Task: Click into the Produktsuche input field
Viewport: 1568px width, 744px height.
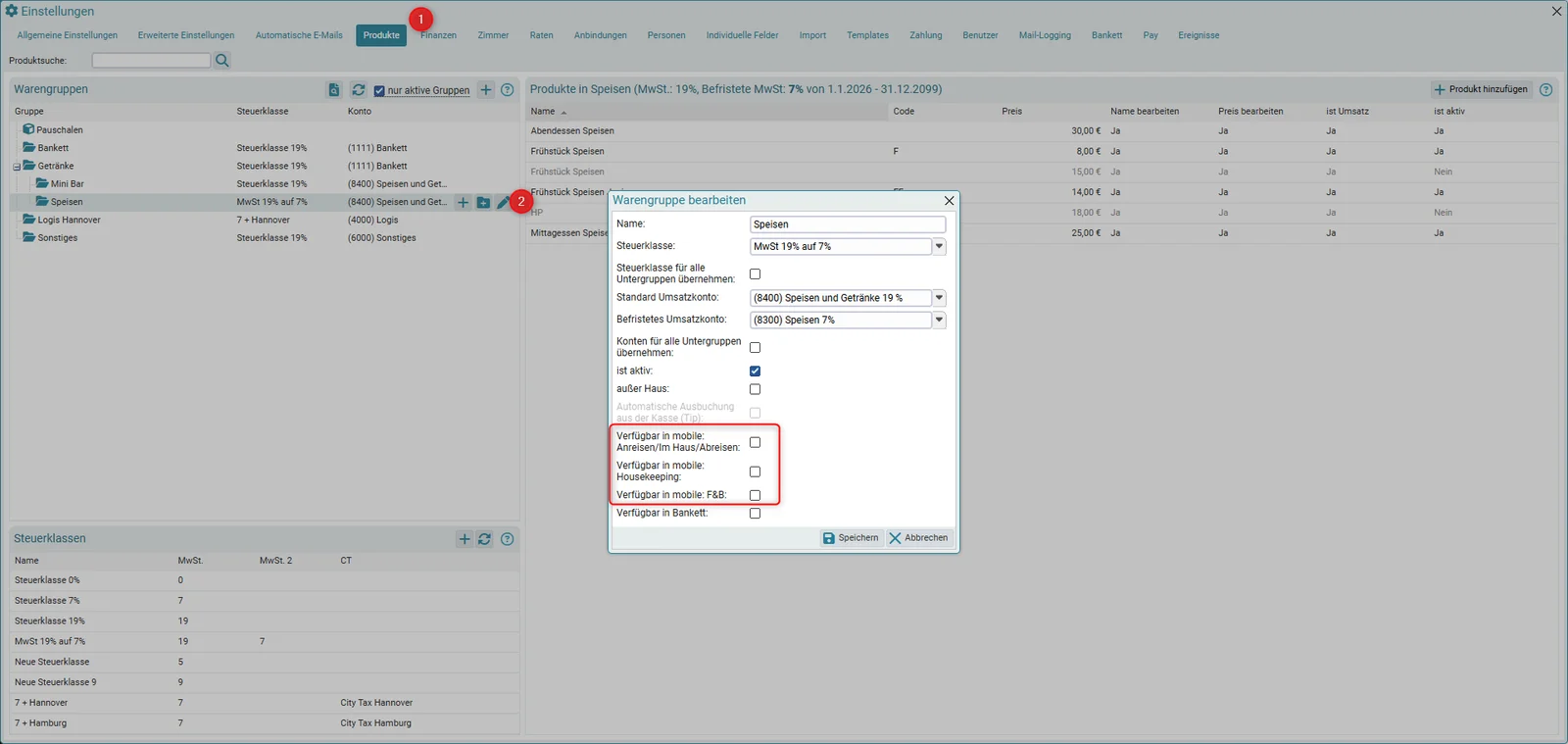Action: point(151,61)
